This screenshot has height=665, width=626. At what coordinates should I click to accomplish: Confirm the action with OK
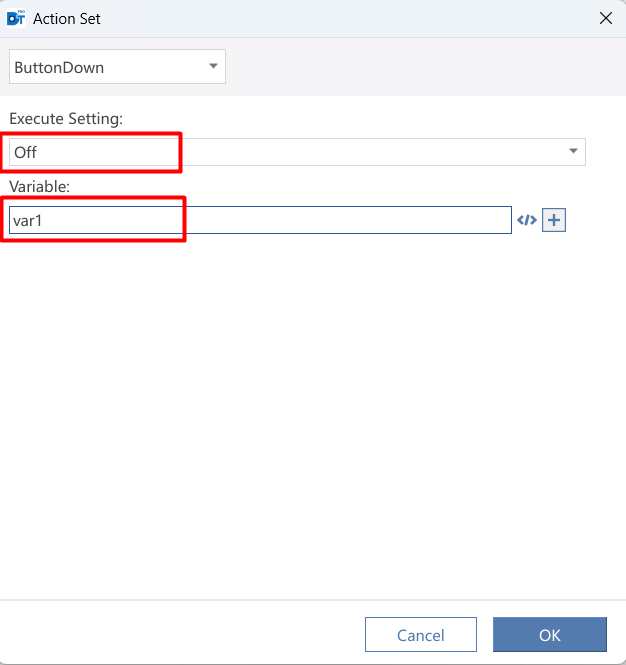(x=550, y=634)
